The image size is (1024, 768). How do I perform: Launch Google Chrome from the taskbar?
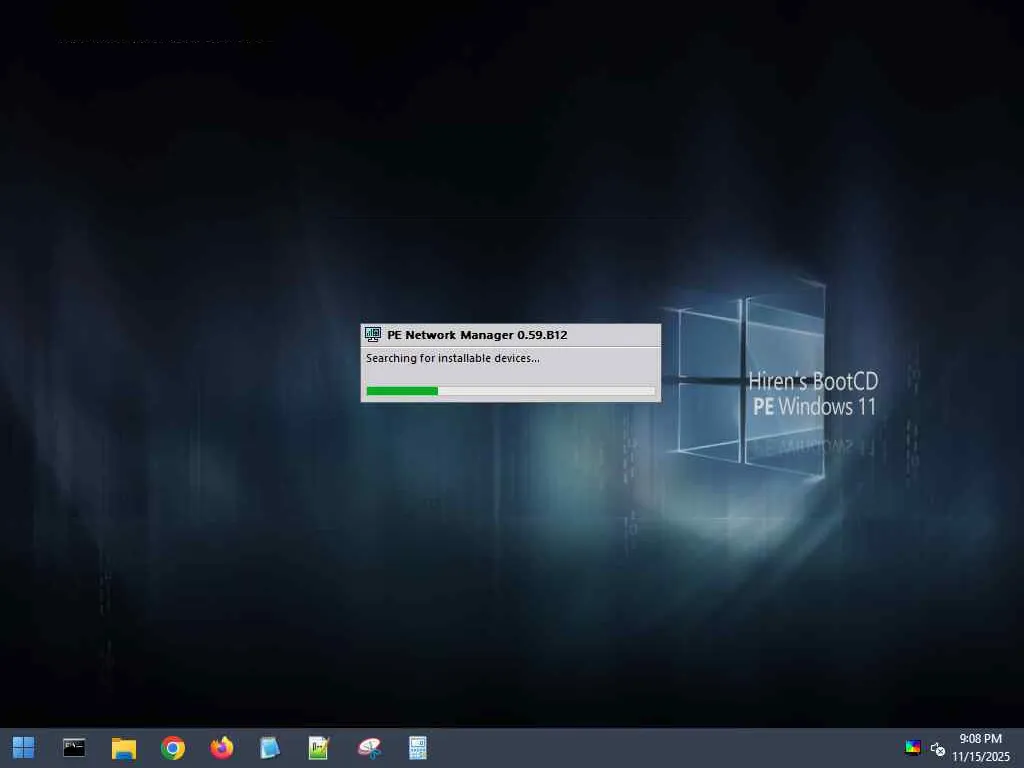173,748
